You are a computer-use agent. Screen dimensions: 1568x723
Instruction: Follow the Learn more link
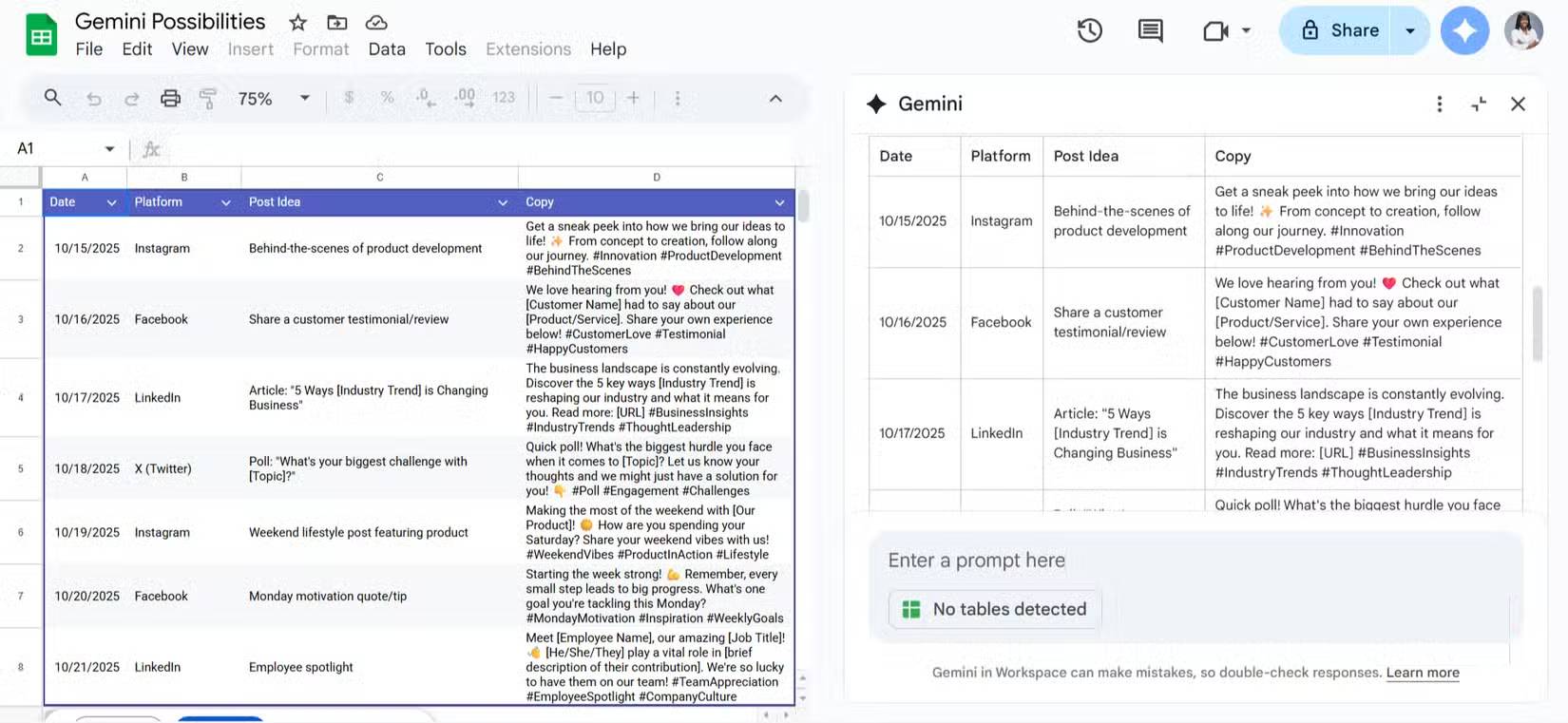(1423, 673)
